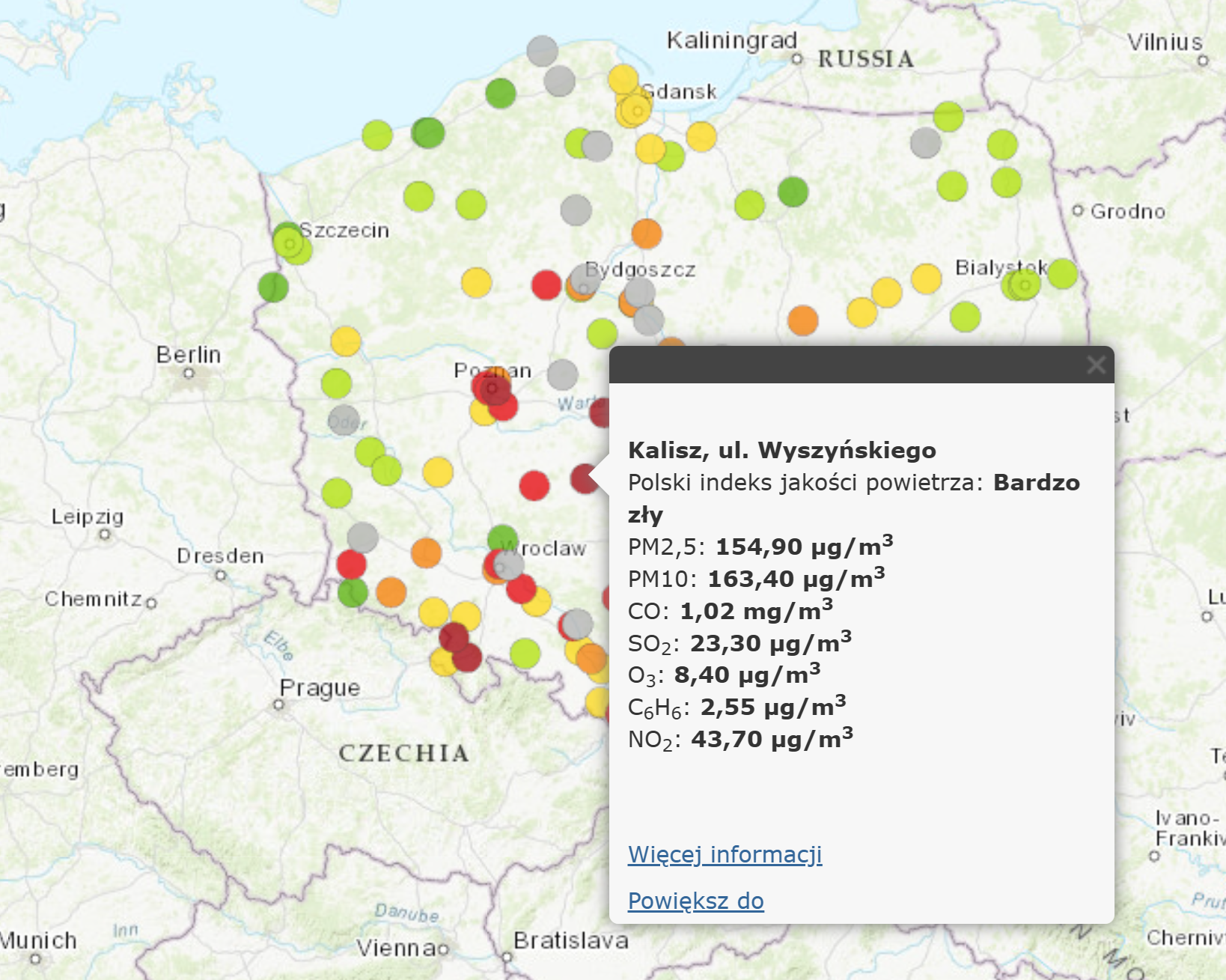Select the orange marker north of Bydgoszcz
The image size is (1226, 980).
[x=647, y=234]
